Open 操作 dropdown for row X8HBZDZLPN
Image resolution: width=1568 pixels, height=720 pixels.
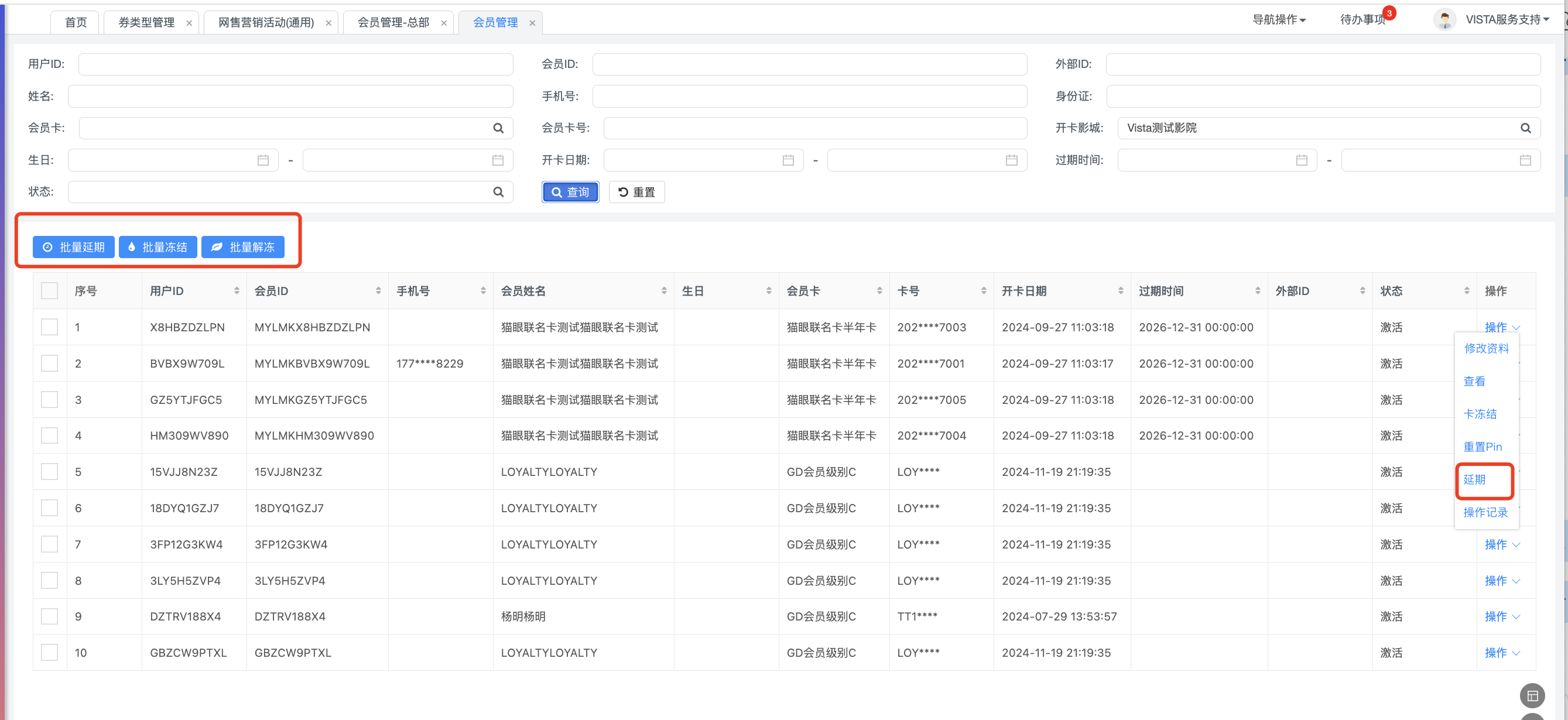pyautogui.click(x=1502, y=327)
